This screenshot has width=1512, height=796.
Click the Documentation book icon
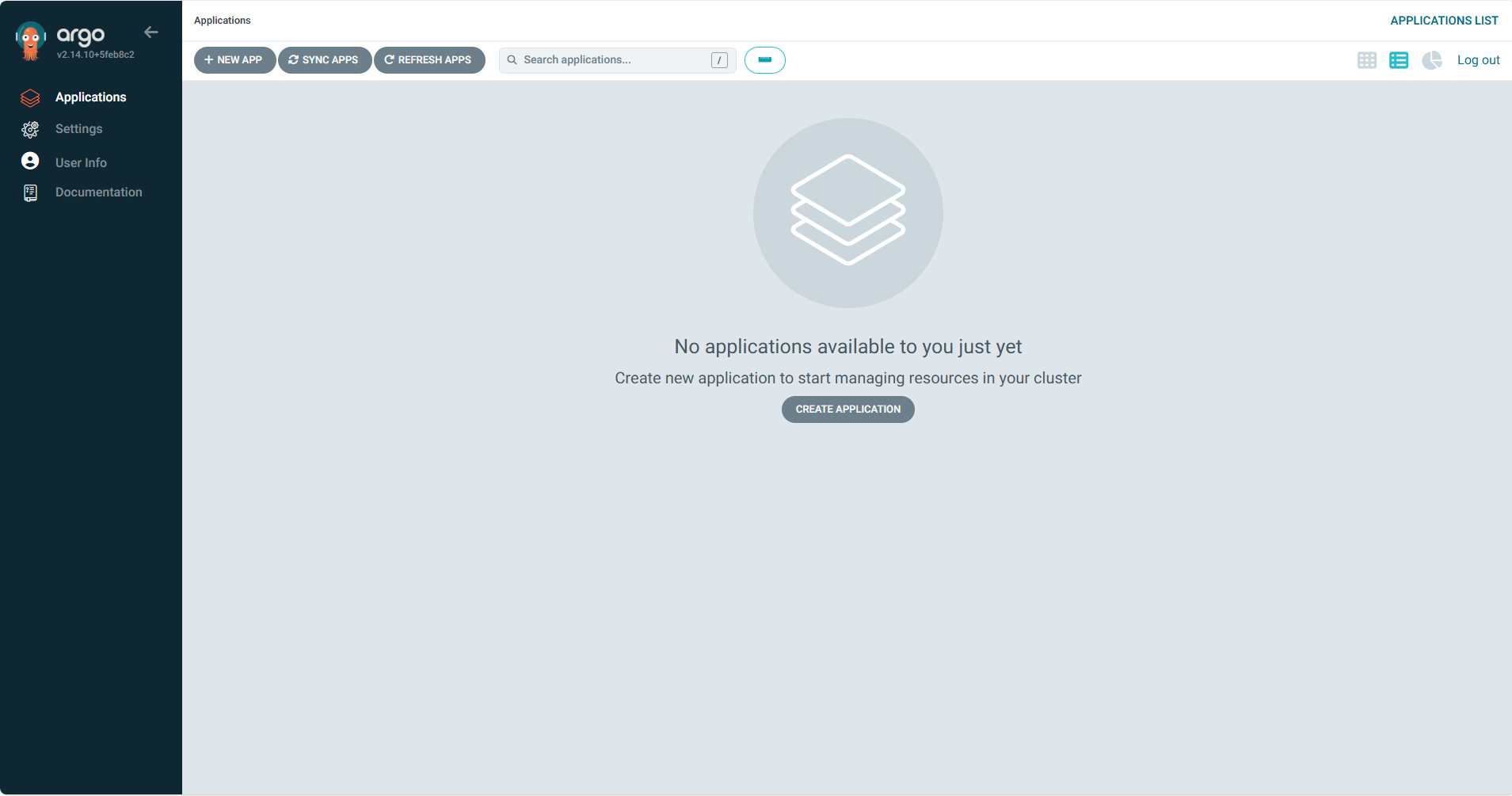(x=30, y=192)
